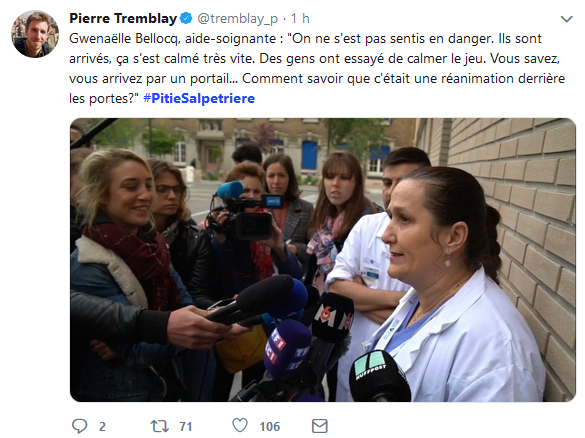
Task: Open the #PitieSalpetriere hashtag link
Action: [199, 98]
